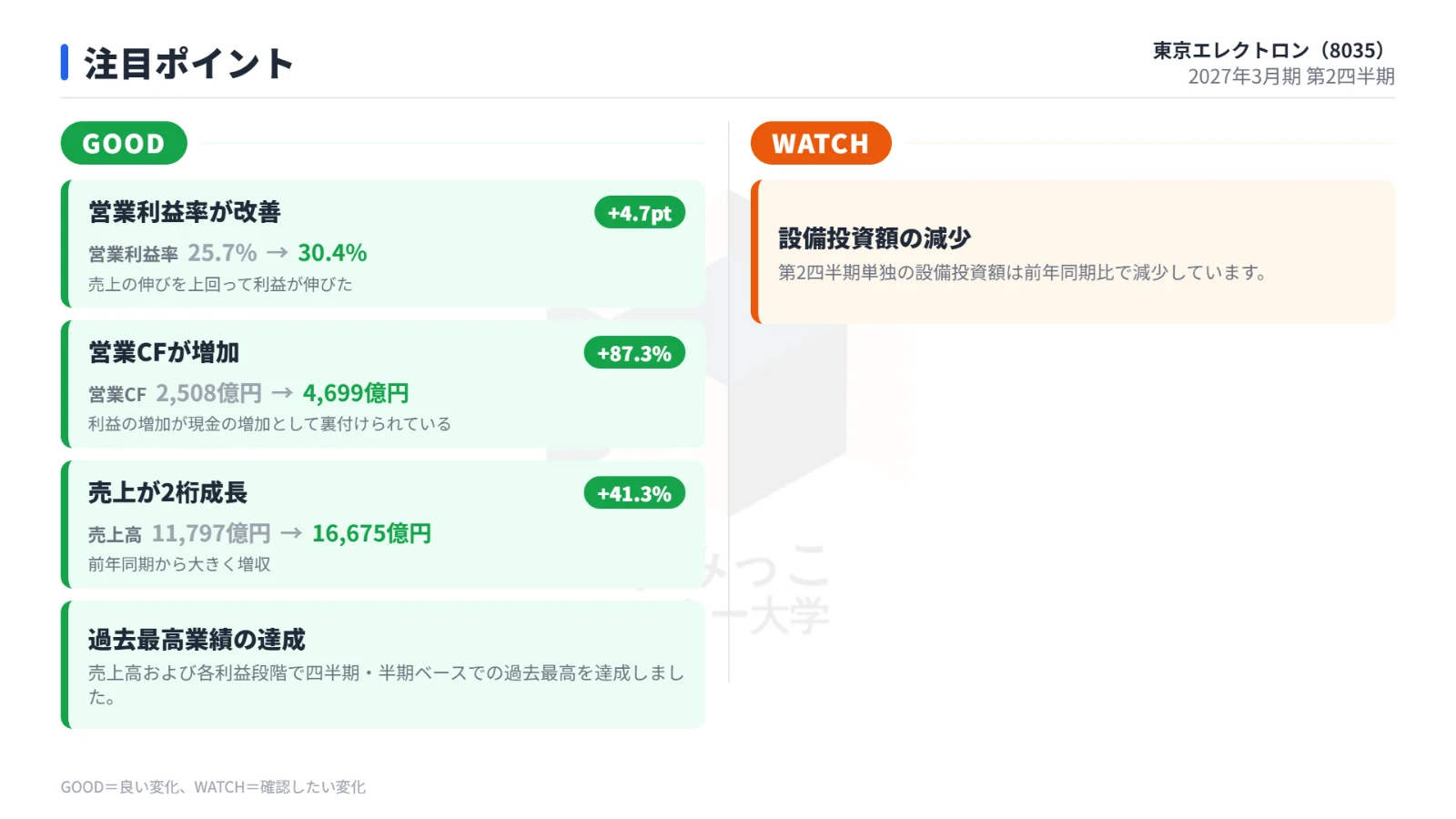This screenshot has height=819, width=1456.
Task: Select the +4.7pt green badge
Action: [x=640, y=213]
